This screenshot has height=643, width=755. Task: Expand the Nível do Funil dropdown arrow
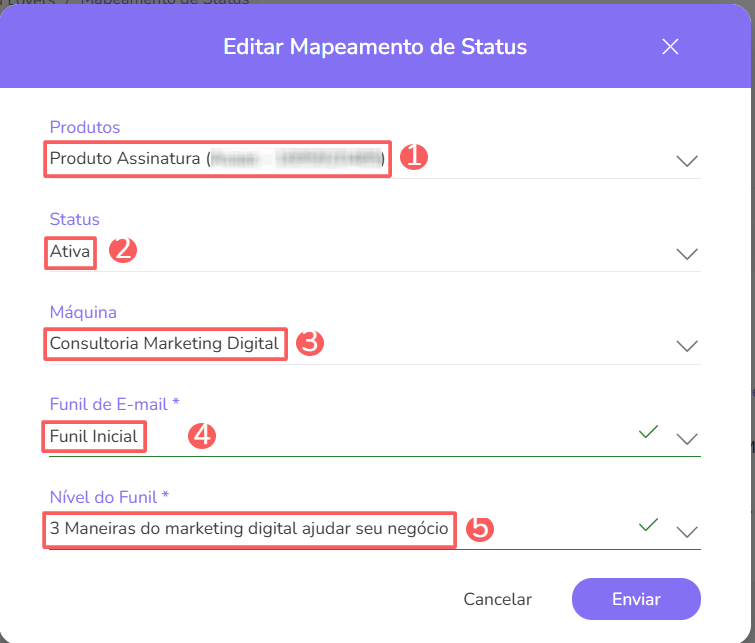point(686,531)
